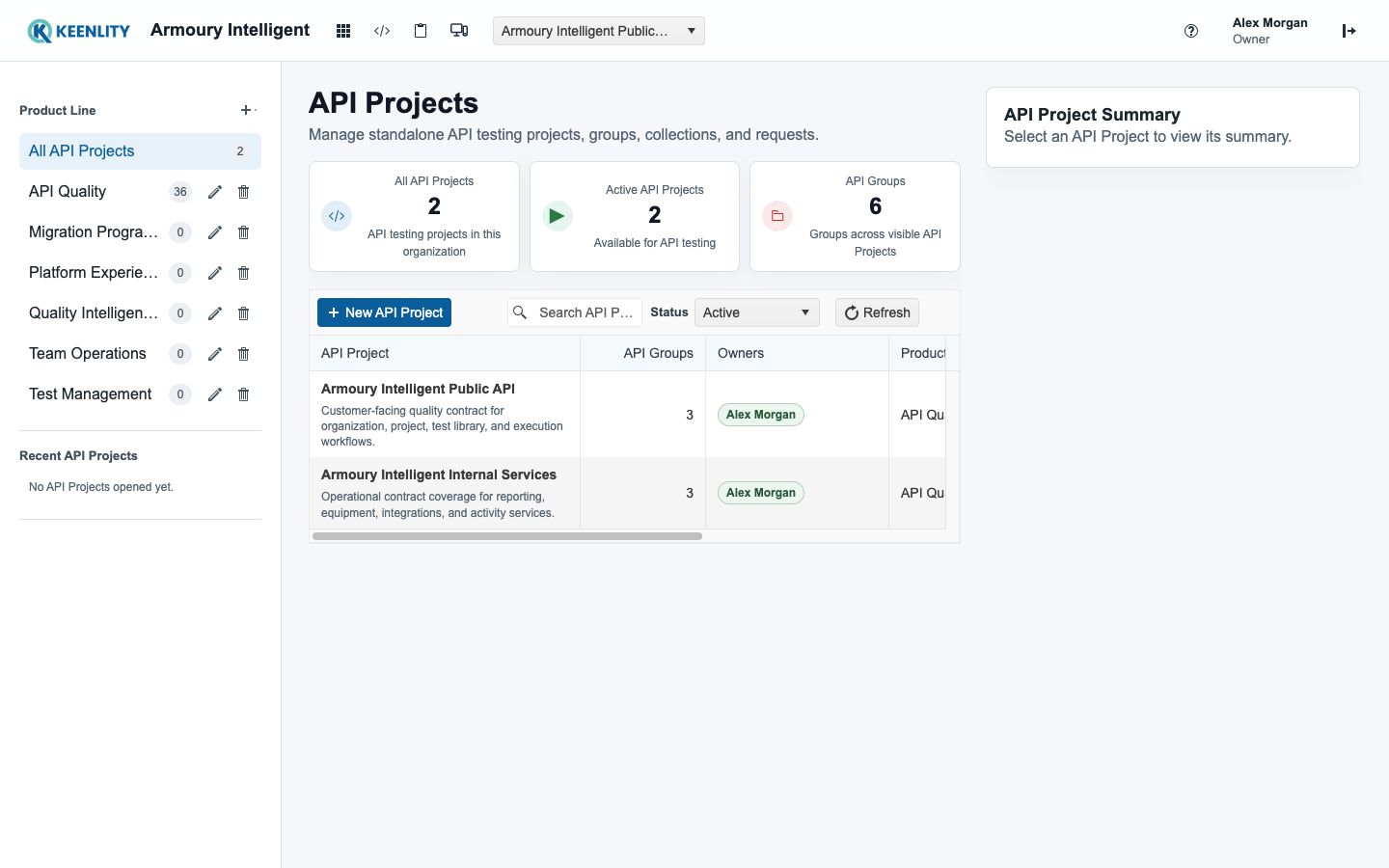Image resolution: width=1389 pixels, height=868 pixels.
Task: Select Migration Program product line
Action: click(94, 232)
